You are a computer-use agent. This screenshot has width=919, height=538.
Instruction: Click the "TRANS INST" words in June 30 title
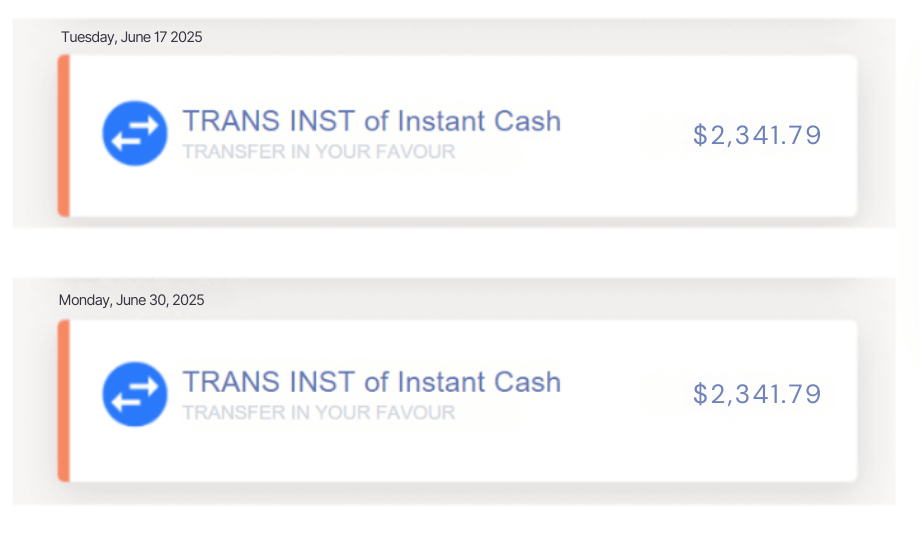coord(268,381)
